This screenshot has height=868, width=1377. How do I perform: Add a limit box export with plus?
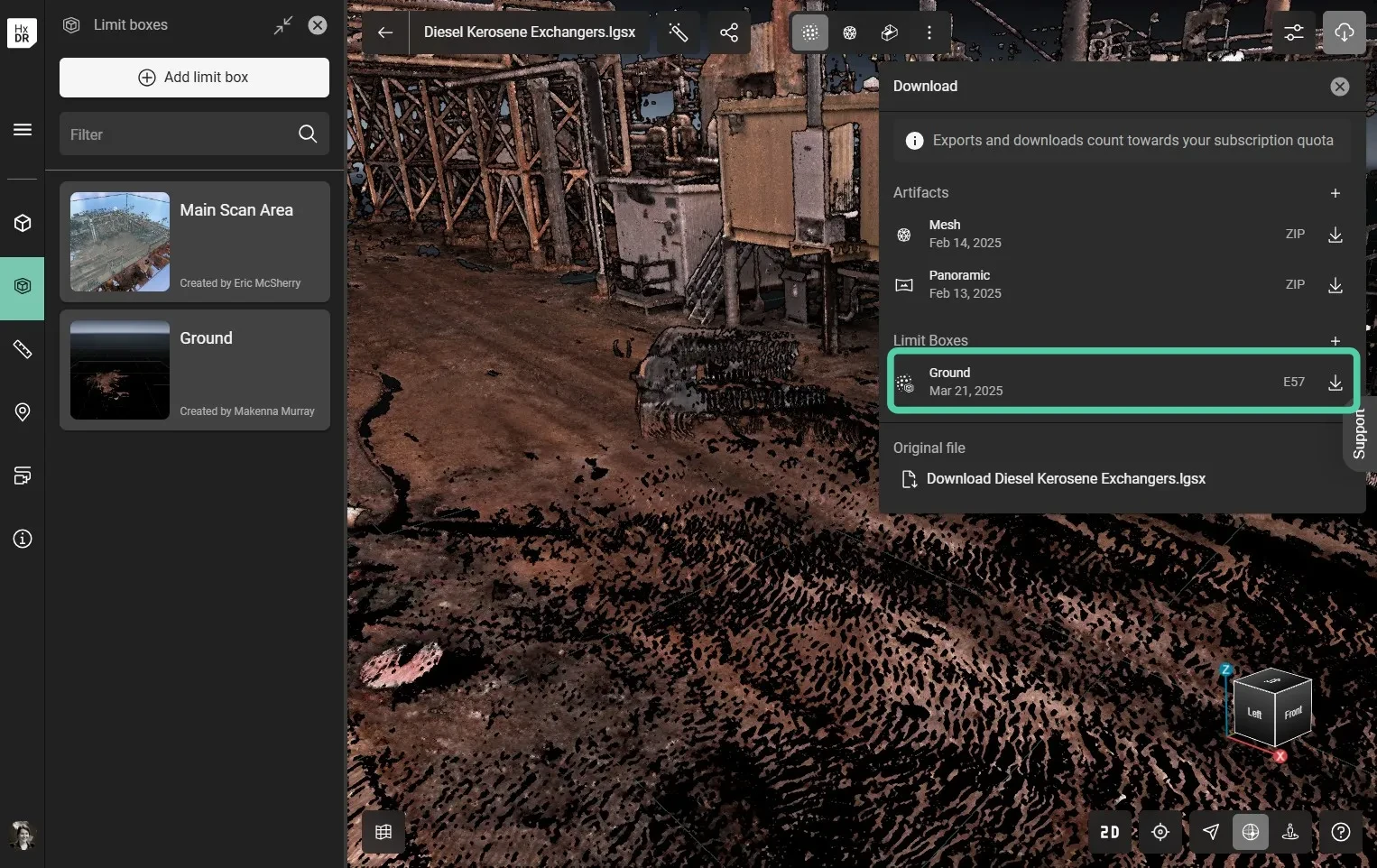tap(1335, 340)
